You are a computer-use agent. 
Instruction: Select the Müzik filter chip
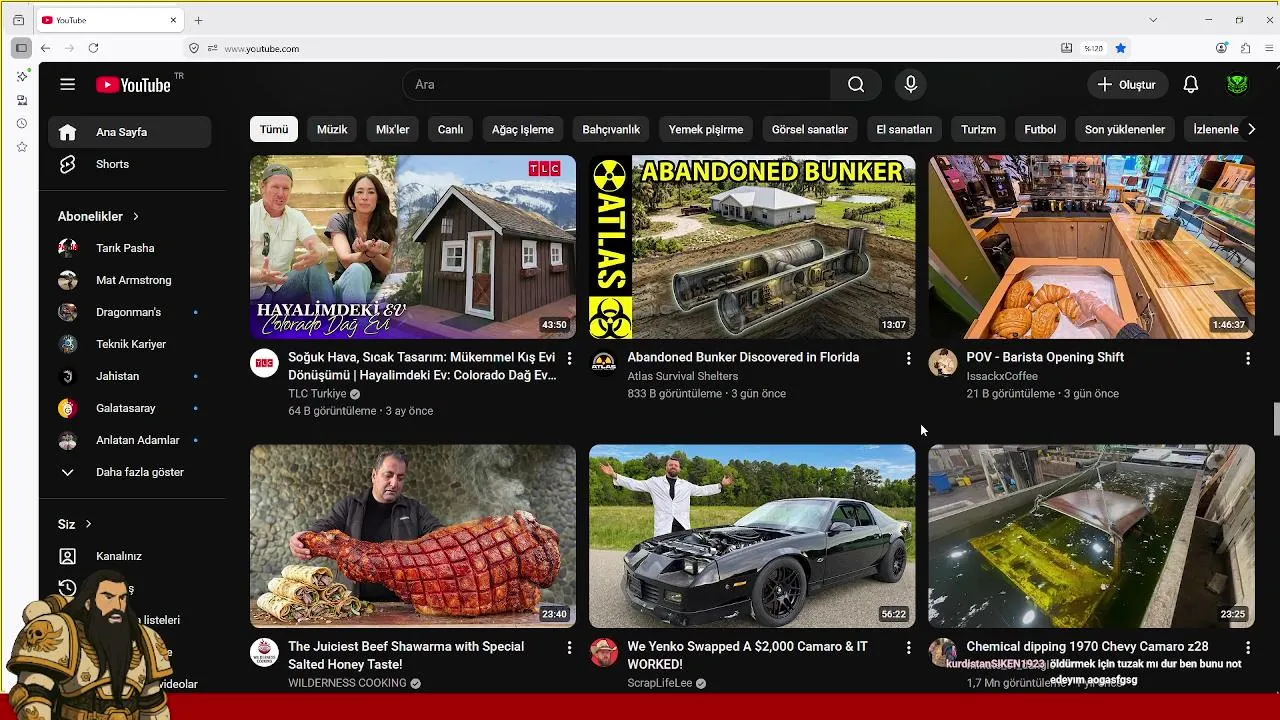pos(332,129)
